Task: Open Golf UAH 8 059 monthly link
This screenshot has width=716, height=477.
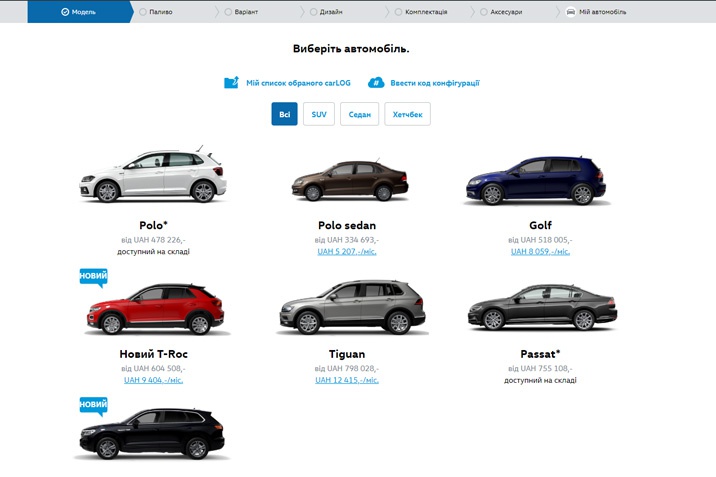Action: coord(540,252)
